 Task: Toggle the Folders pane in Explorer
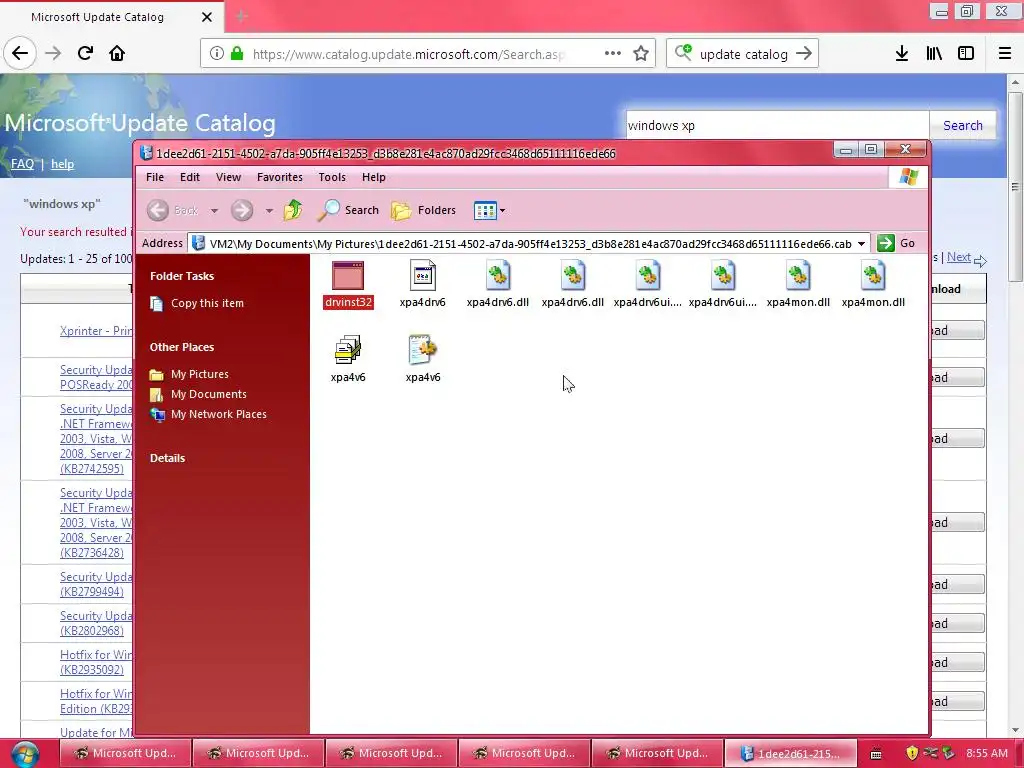[x=423, y=210]
